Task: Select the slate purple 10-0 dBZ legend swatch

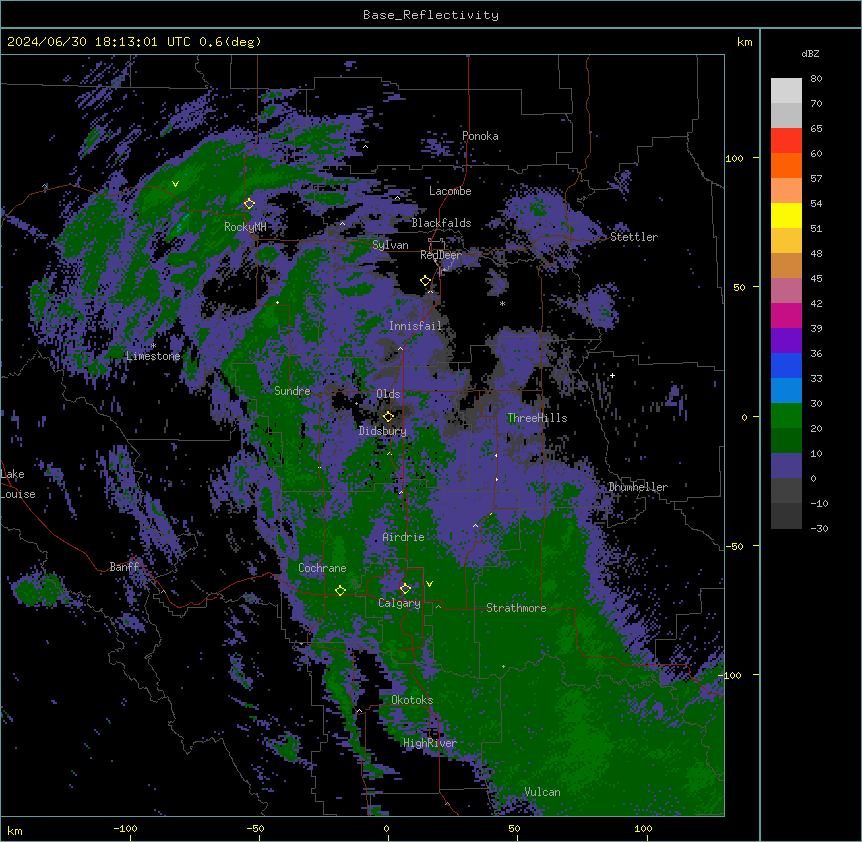Action: click(x=786, y=466)
